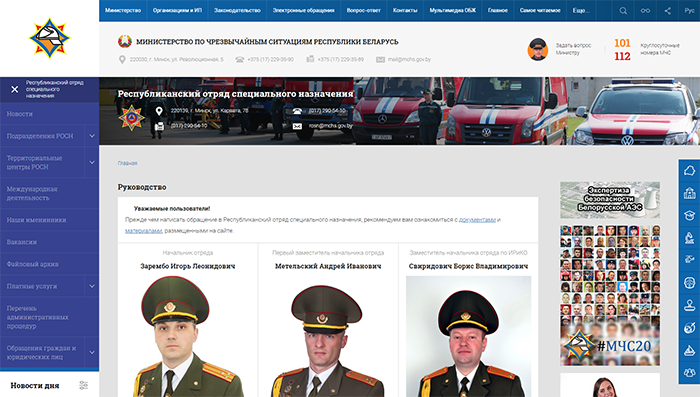The image size is (700, 397).
Task: Click the building icon in right sidebar
Action: coord(689,193)
